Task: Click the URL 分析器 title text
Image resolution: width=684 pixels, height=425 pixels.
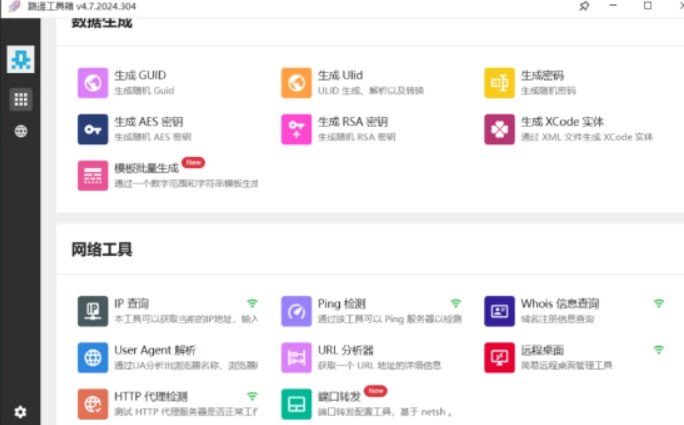Action: pos(345,350)
